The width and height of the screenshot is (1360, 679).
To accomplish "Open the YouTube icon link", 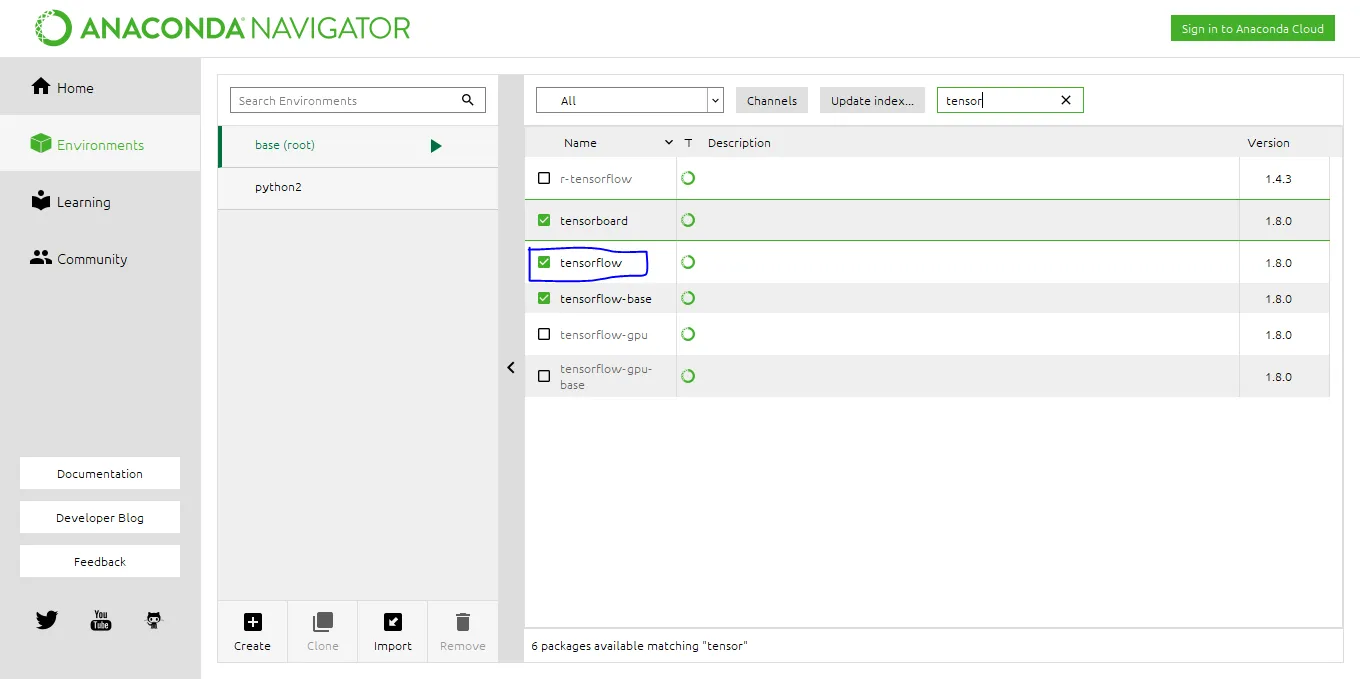I will 101,620.
